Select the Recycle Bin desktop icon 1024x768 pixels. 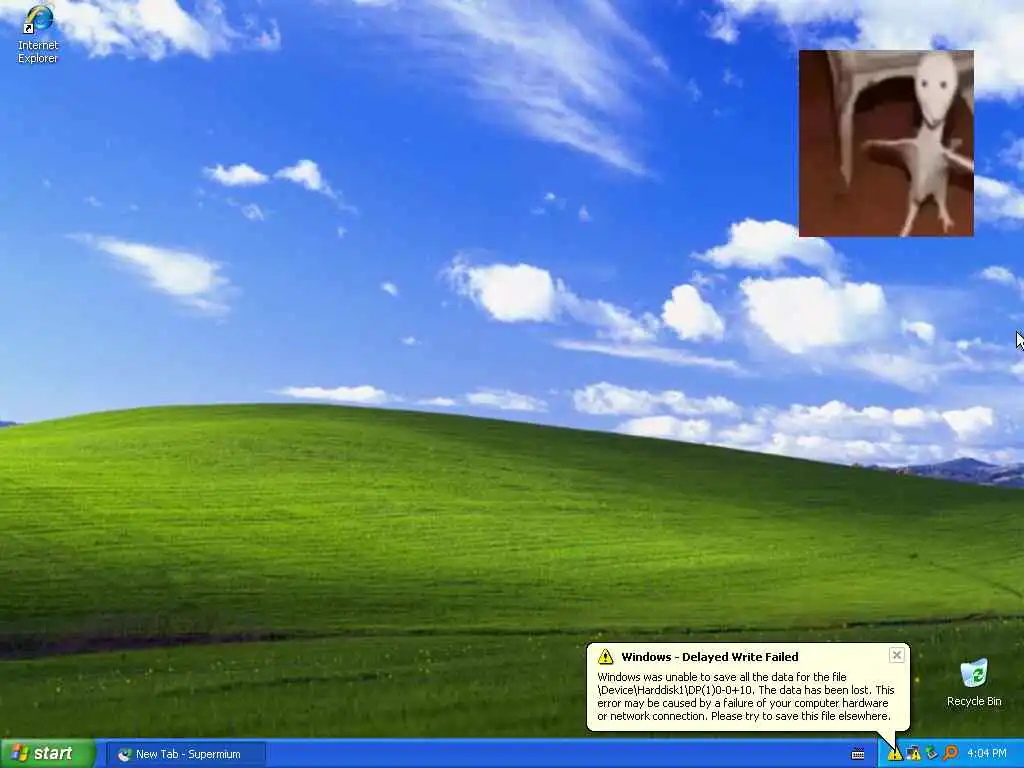point(974,682)
